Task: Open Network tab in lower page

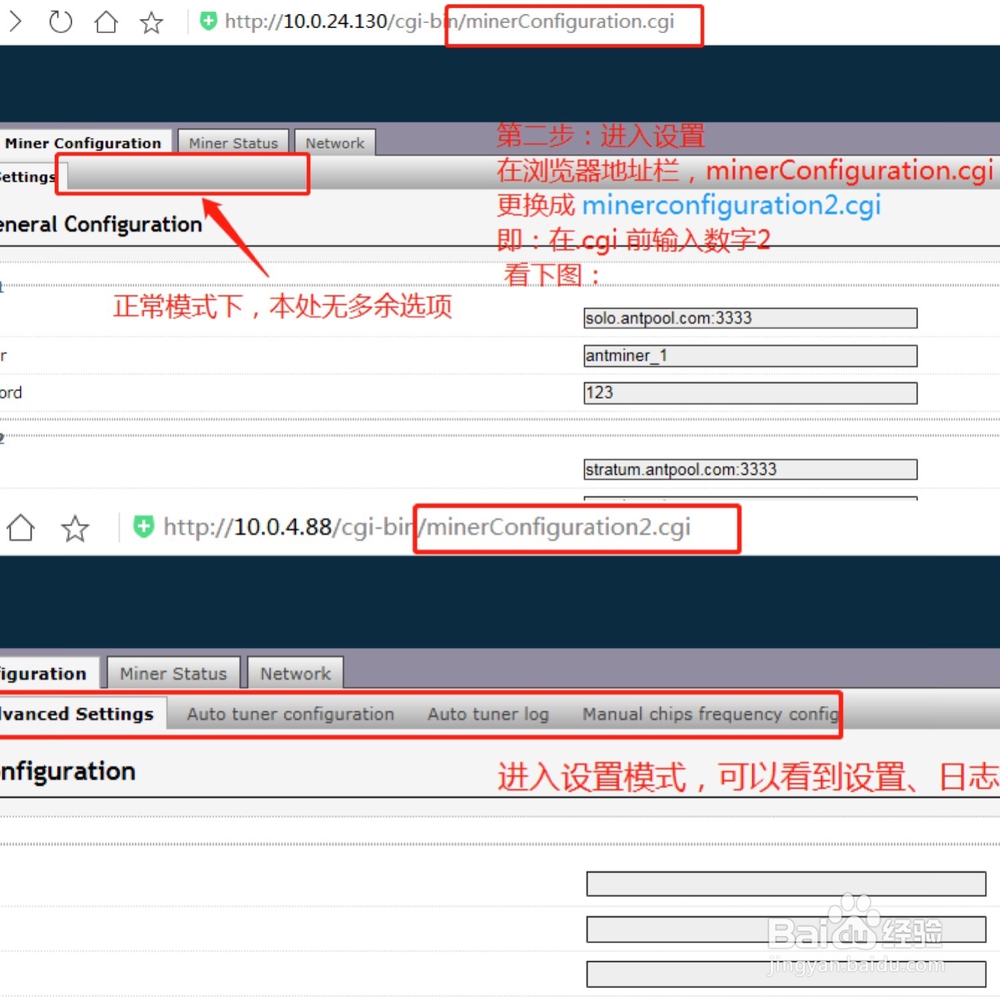Action: pyautogui.click(x=295, y=674)
